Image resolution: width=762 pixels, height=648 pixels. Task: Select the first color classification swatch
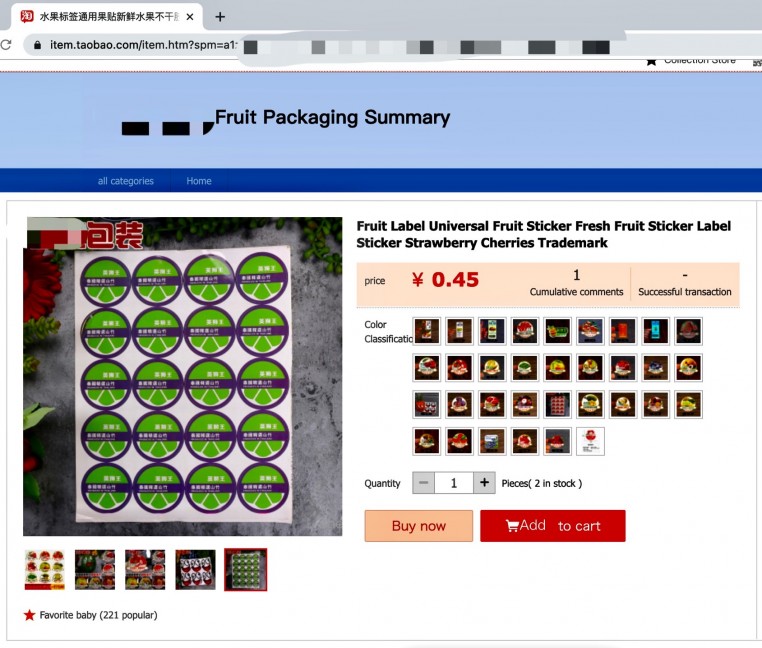(x=426, y=331)
